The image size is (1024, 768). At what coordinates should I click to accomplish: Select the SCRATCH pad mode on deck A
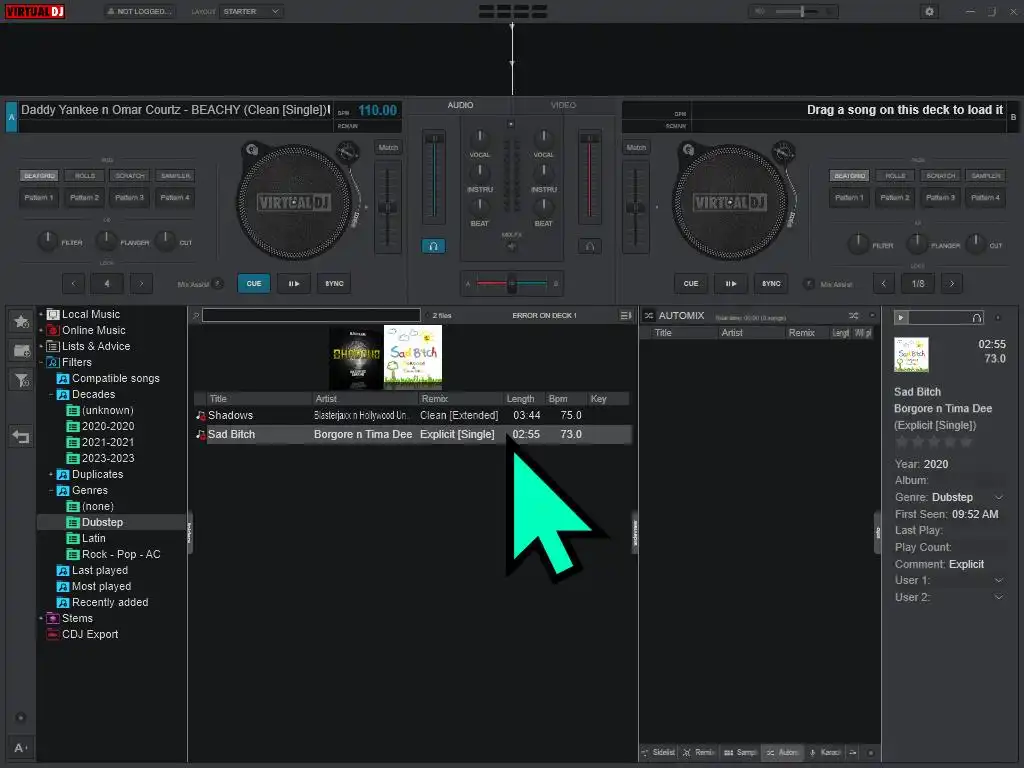click(130, 176)
